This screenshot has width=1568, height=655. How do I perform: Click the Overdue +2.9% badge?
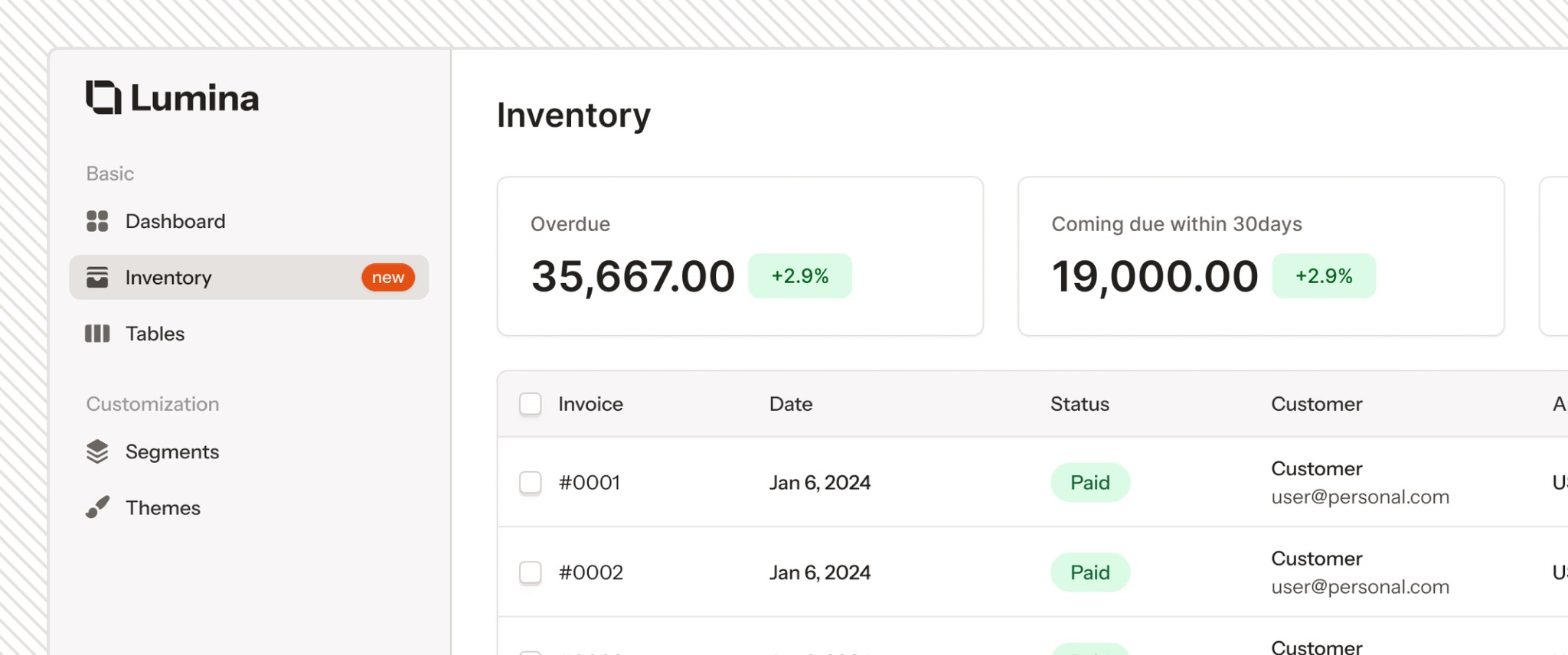[800, 276]
